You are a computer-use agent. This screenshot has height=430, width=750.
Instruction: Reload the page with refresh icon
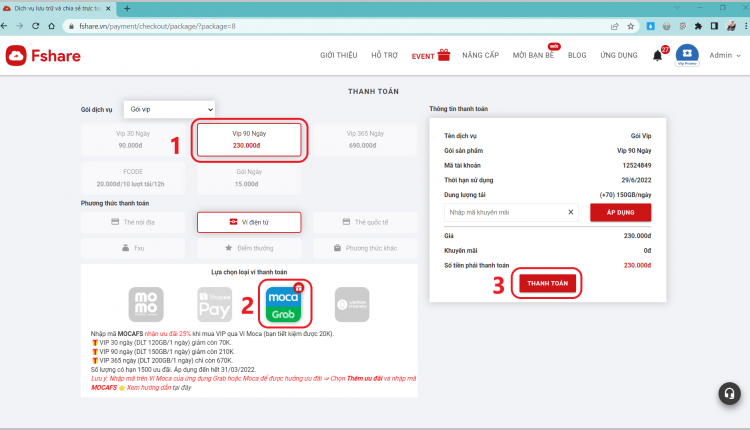35,26
